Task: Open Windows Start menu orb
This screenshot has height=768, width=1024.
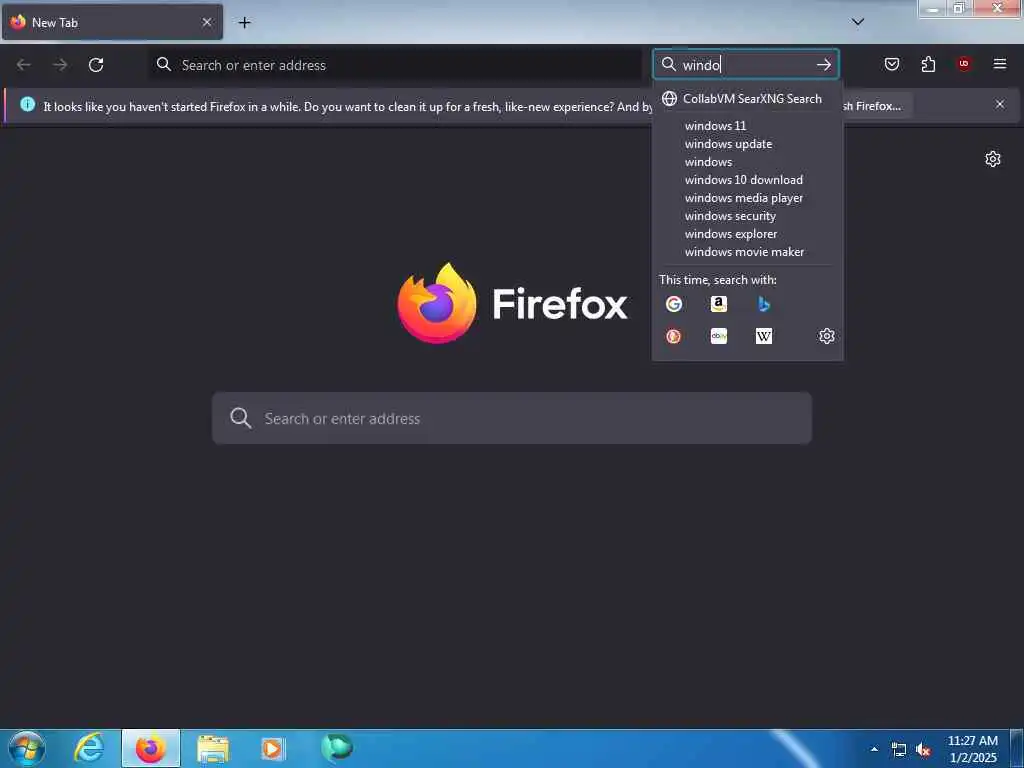Action: pyautogui.click(x=26, y=748)
